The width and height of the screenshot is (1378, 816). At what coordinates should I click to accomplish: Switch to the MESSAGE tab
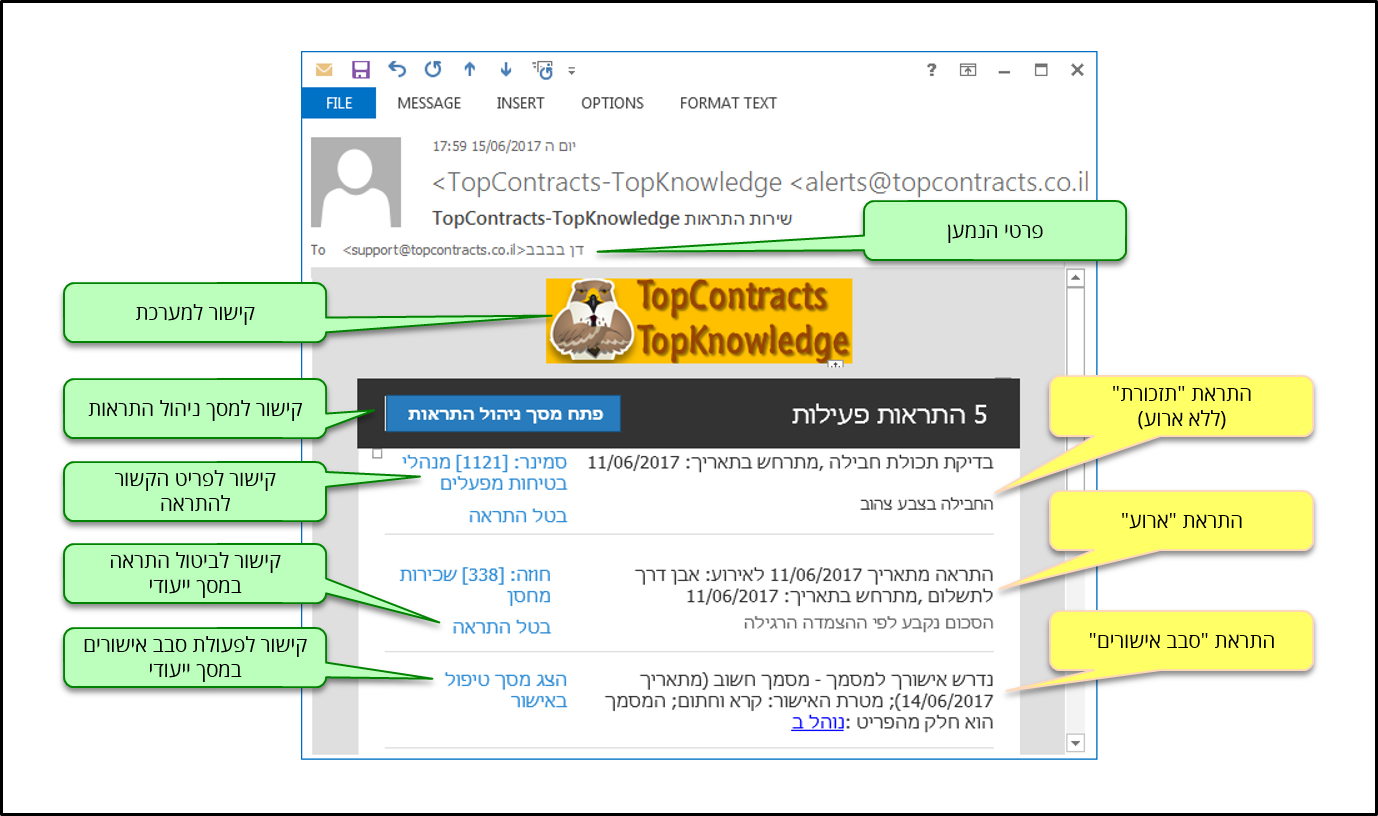click(x=429, y=103)
